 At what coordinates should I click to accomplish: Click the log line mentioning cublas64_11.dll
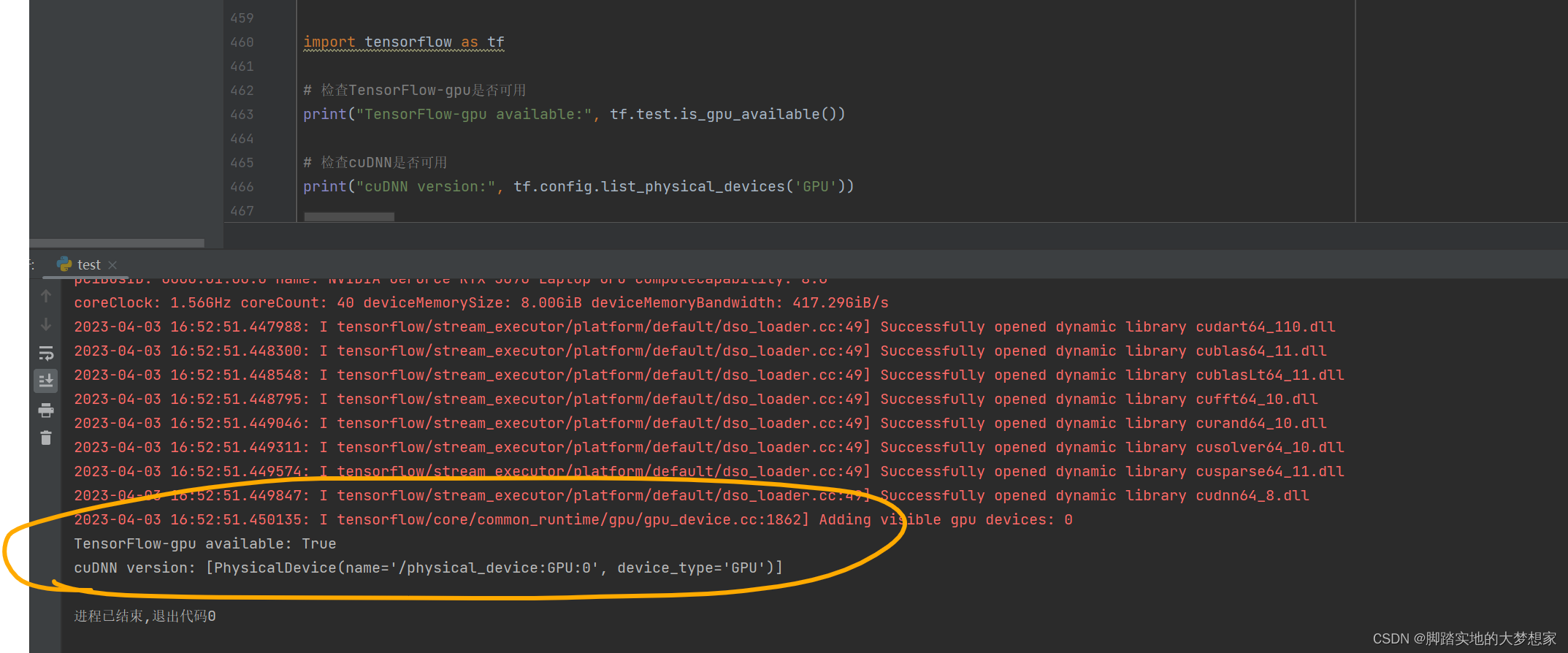click(x=700, y=351)
